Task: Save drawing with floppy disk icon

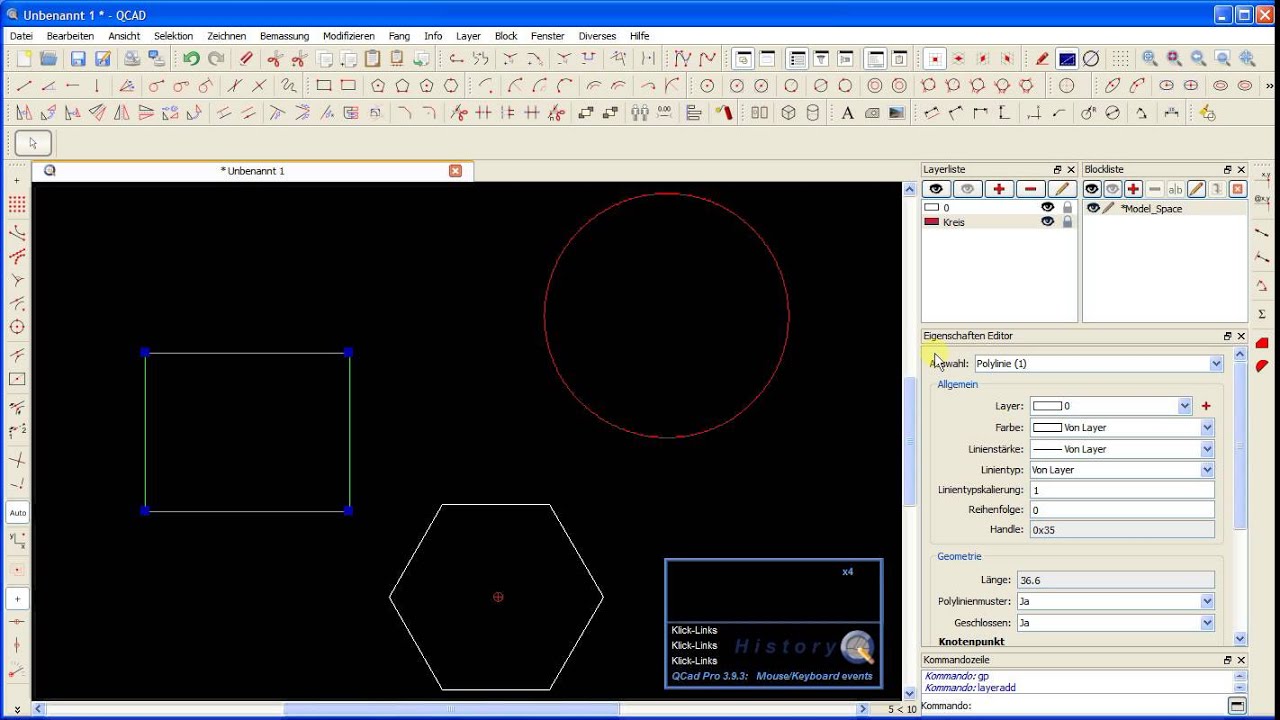Action: click(78, 59)
